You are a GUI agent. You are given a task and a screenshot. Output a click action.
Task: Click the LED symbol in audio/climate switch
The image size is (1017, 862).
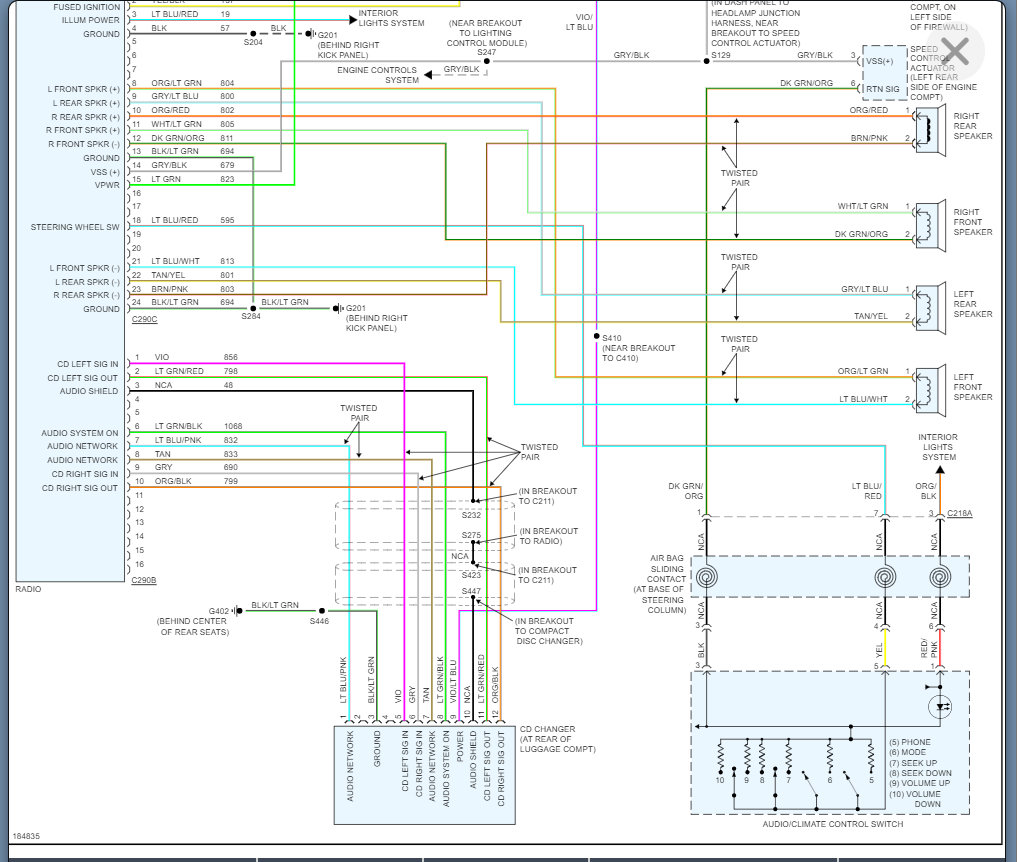pyautogui.click(x=940, y=706)
